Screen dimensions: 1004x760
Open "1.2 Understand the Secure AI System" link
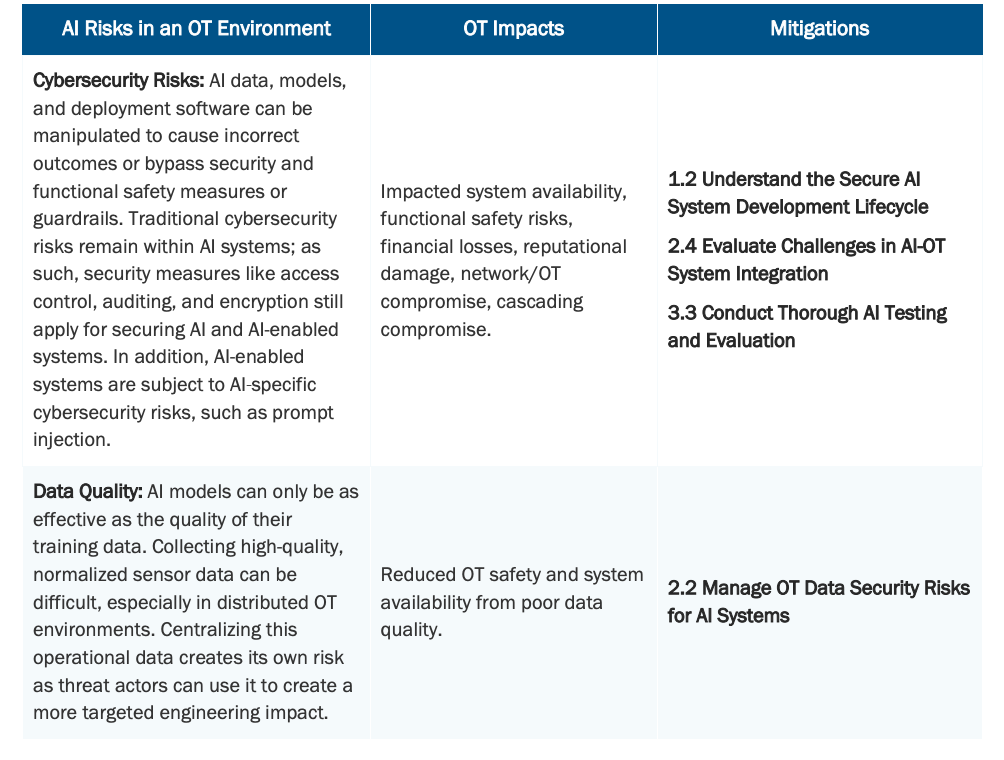point(794,180)
